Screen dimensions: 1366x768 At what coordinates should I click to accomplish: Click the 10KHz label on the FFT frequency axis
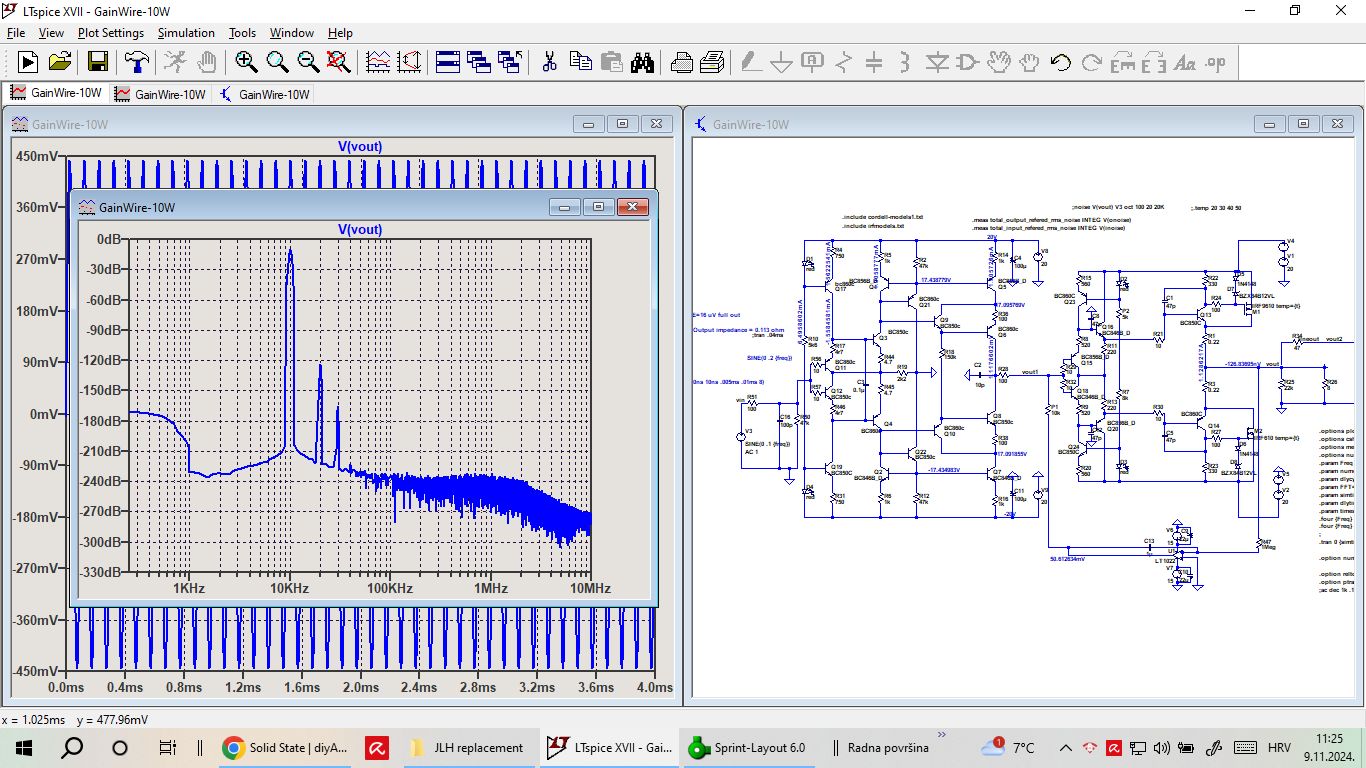click(290, 589)
